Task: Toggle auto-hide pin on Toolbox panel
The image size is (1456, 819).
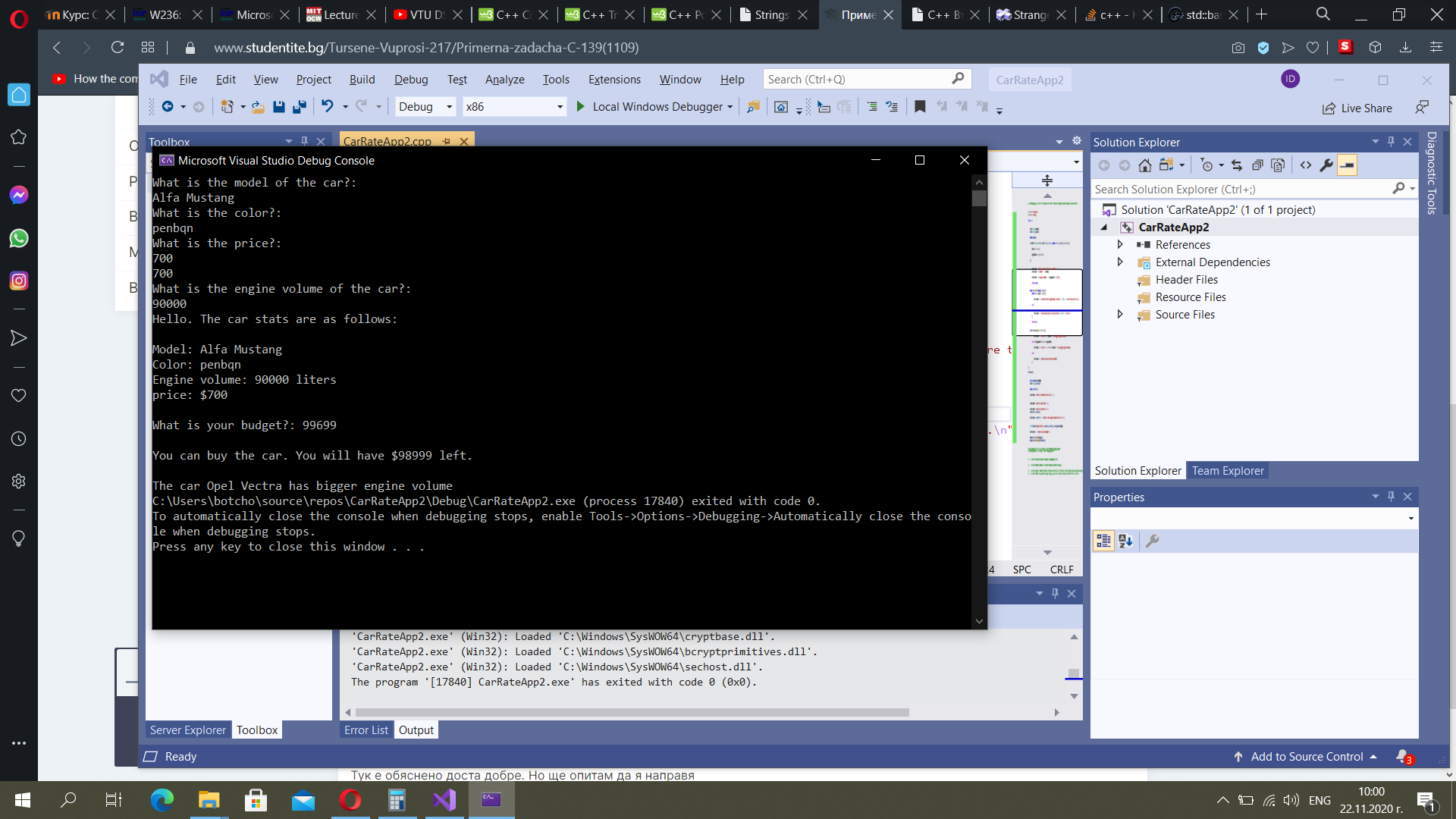Action: click(304, 142)
